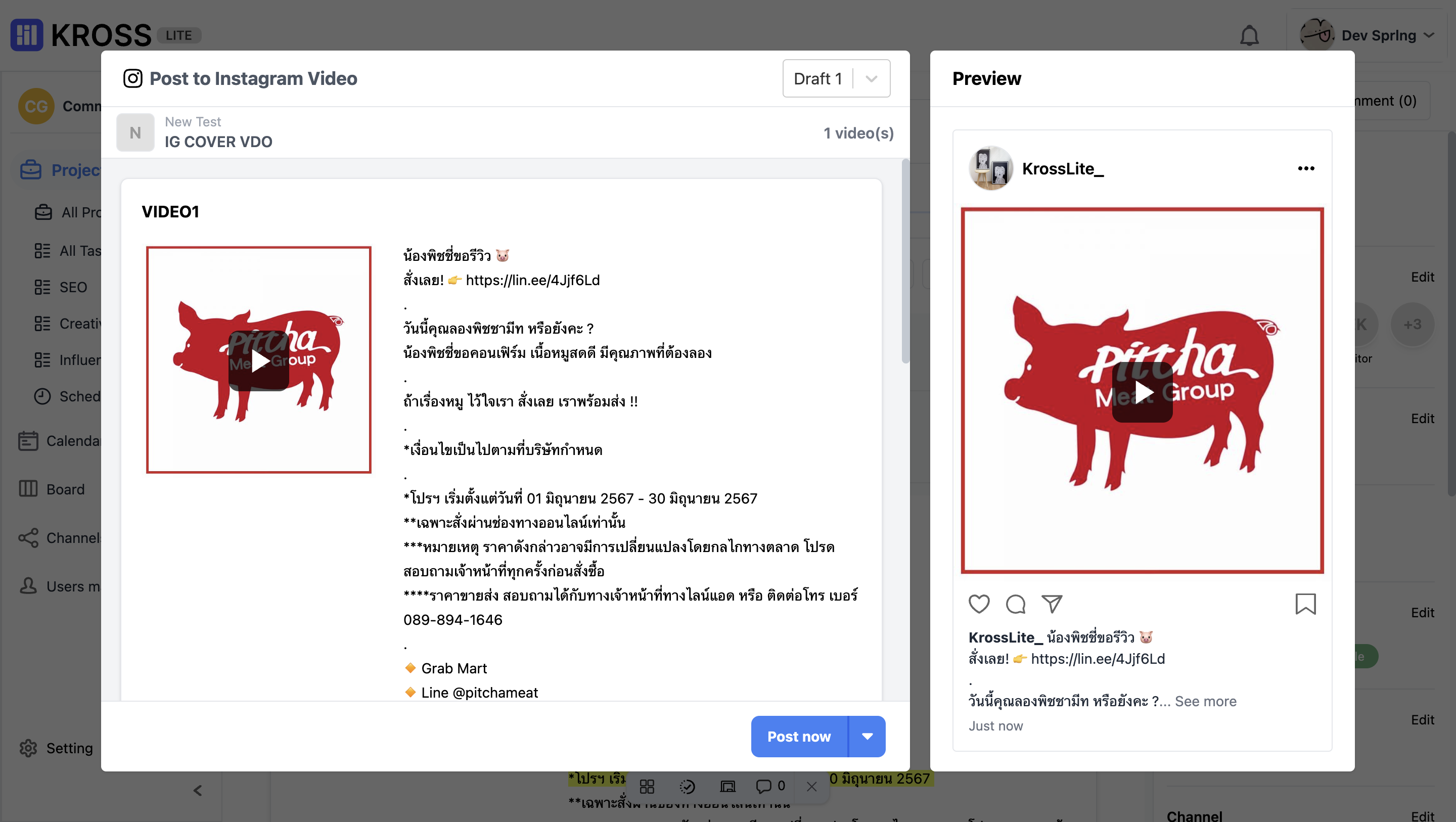Open the Dev Spring user menu
The height and width of the screenshot is (822, 1456).
pos(1368,35)
